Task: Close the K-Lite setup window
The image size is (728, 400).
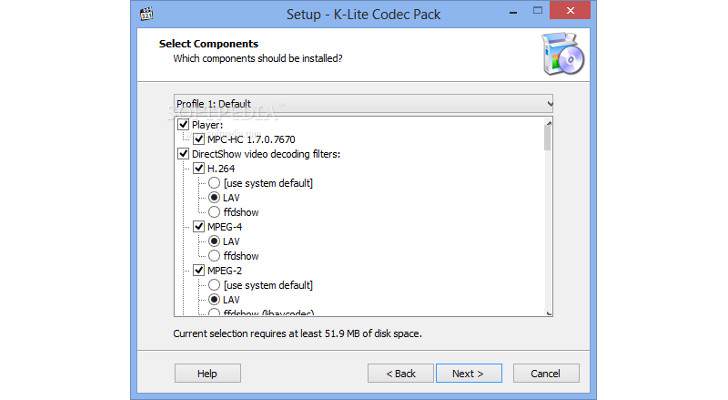Action: tap(572, 14)
